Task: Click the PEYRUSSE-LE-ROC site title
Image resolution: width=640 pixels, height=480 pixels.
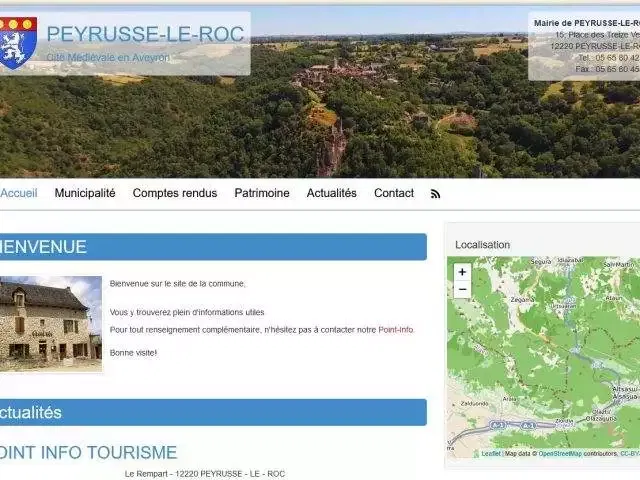Action: 145,34
